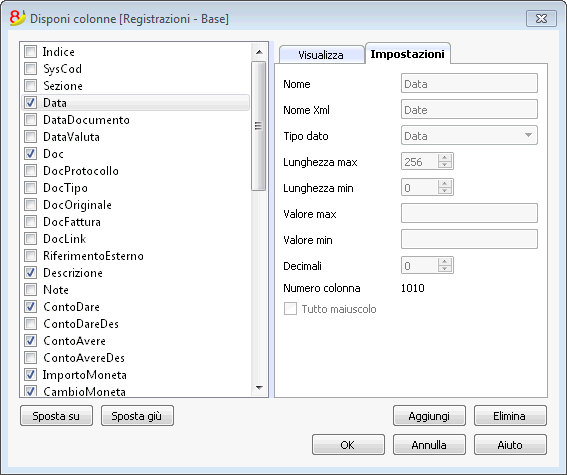This screenshot has height=475, width=567.
Task: Close the Disponi colonne dialog
Action: (541, 18)
